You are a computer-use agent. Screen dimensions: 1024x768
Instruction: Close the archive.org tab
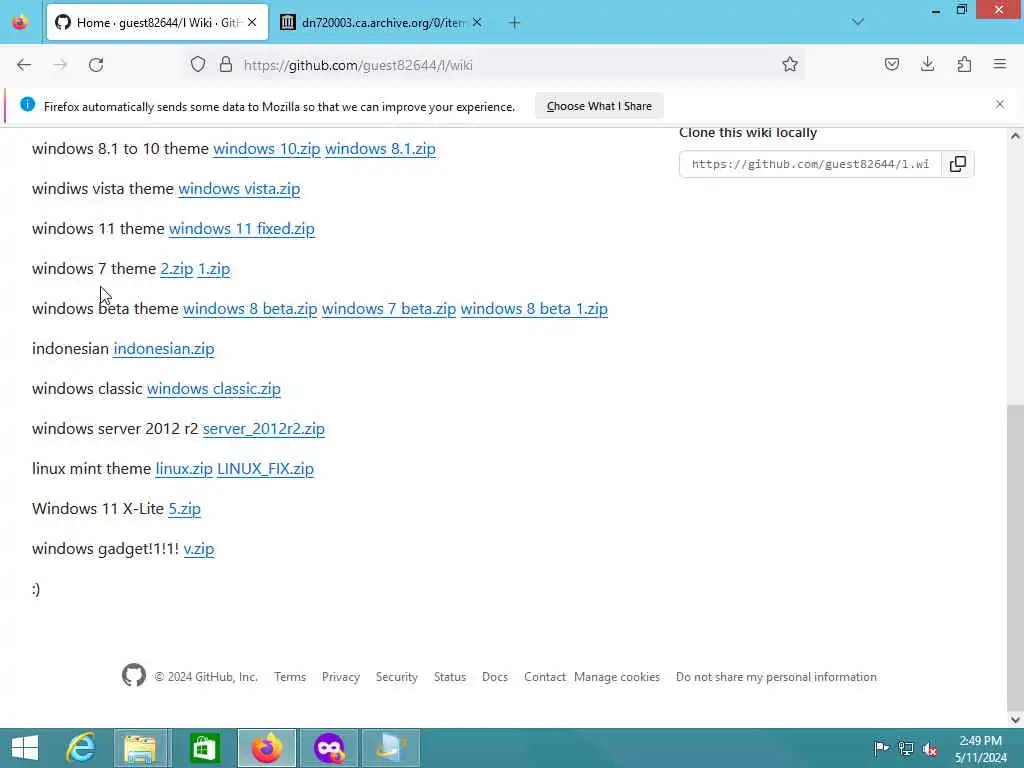[477, 22]
